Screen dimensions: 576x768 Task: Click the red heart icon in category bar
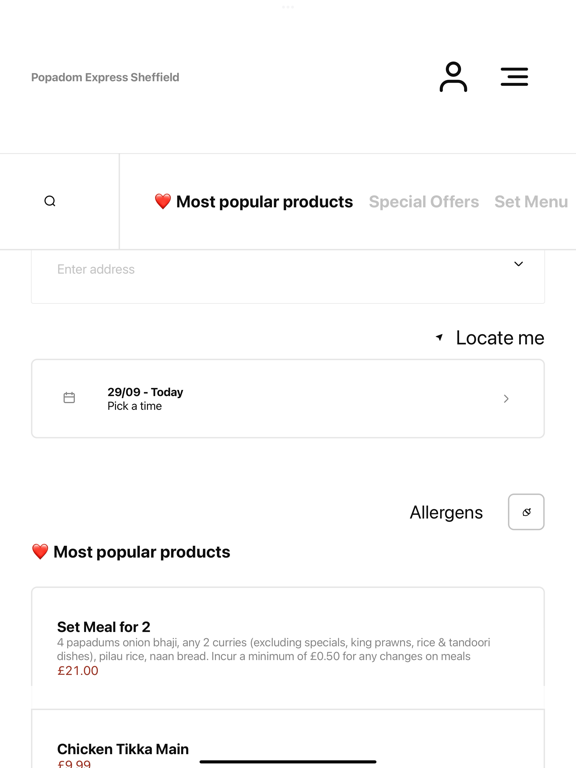[163, 201]
